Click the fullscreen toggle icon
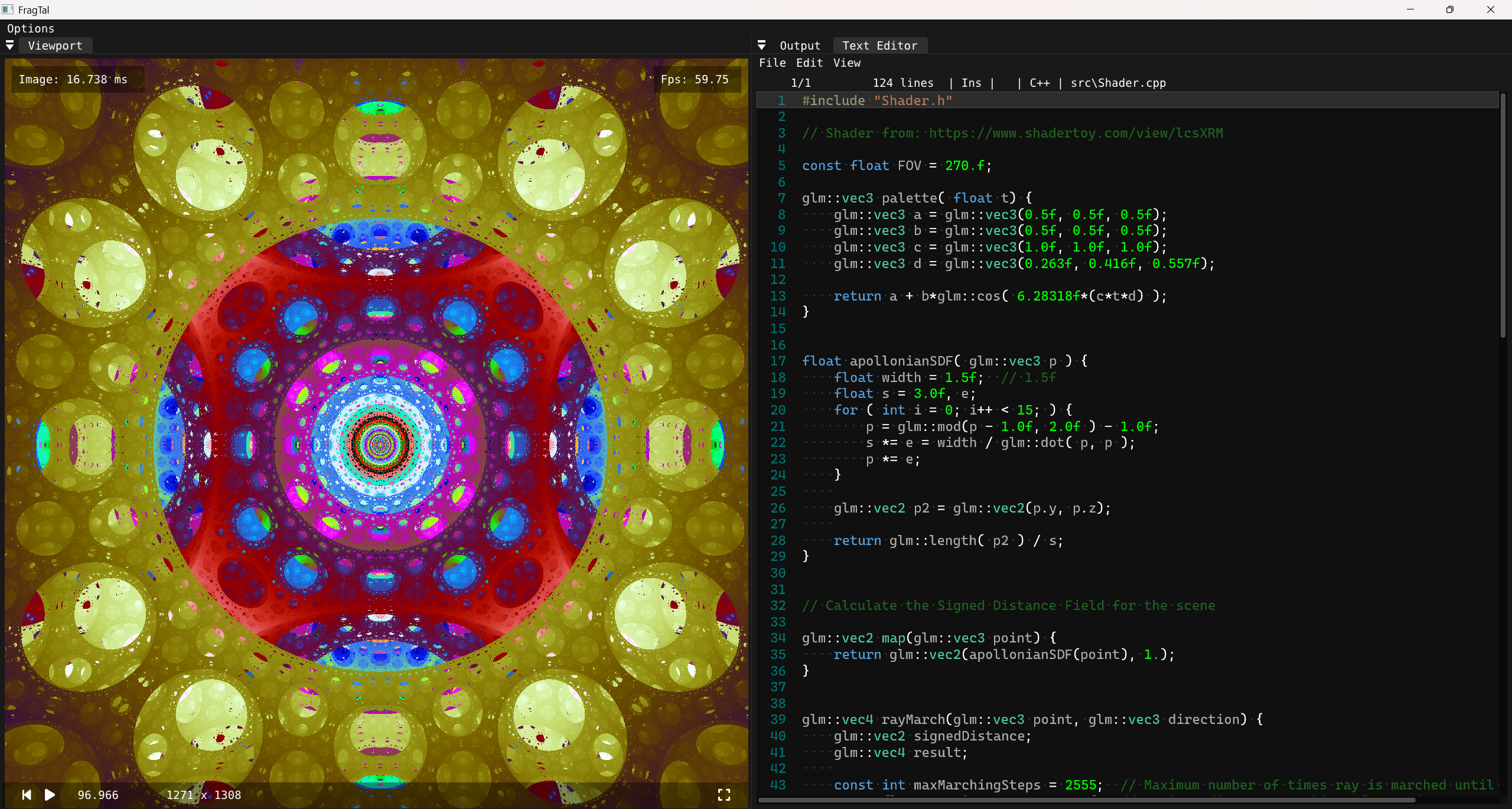1512x809 pixels. pos(724,793)
